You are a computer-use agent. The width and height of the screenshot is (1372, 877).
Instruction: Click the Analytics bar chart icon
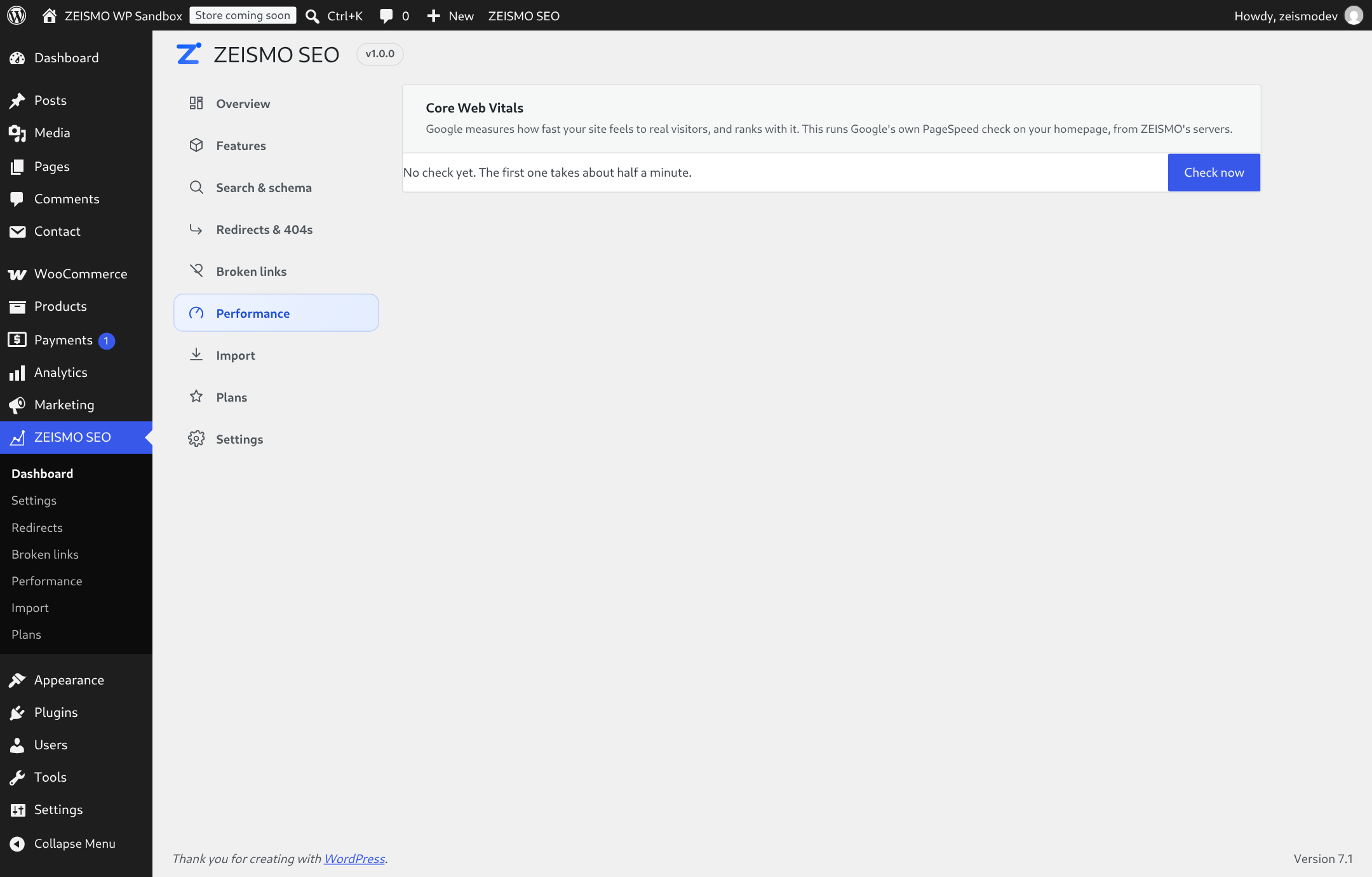[17, 372]
